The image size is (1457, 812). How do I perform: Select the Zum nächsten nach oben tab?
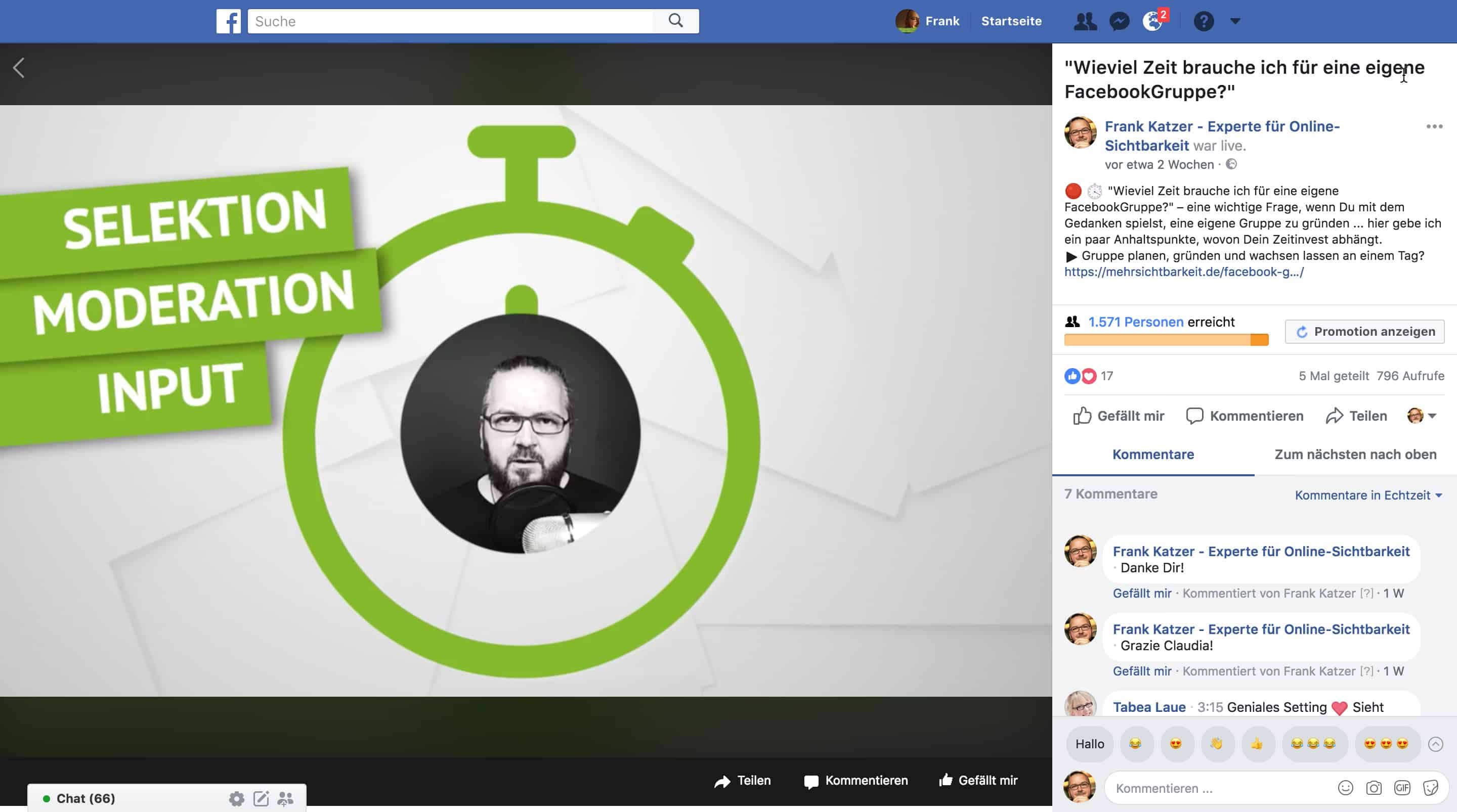click(1355, 455)
